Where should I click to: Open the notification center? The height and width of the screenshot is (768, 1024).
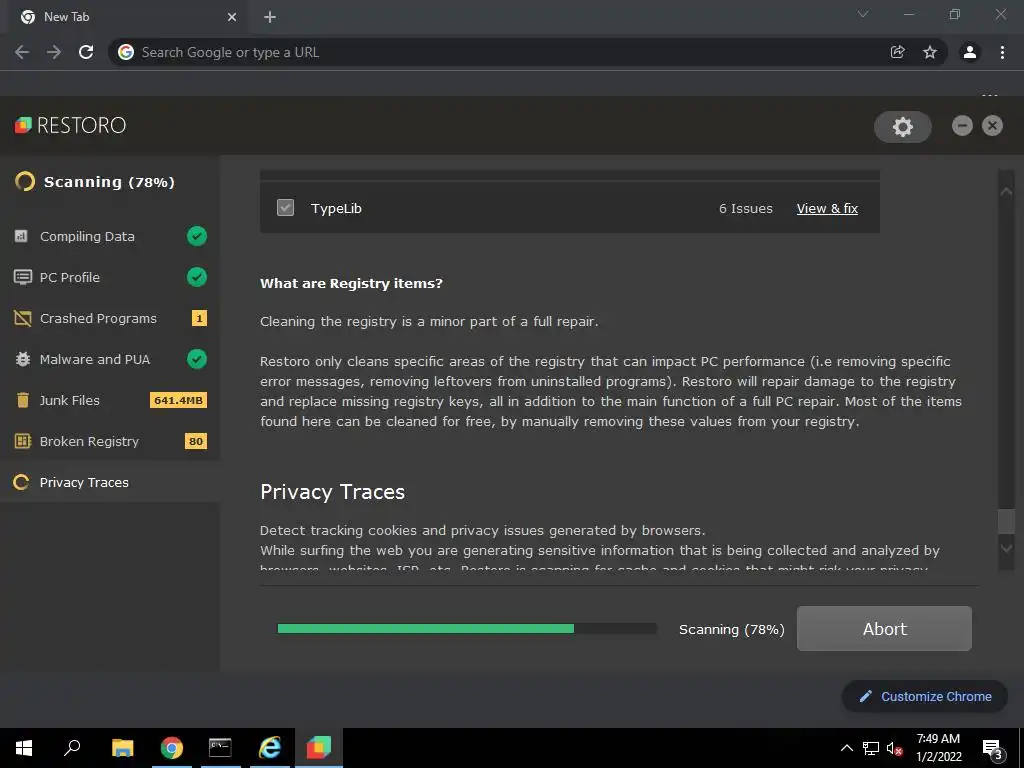(992, 748)
